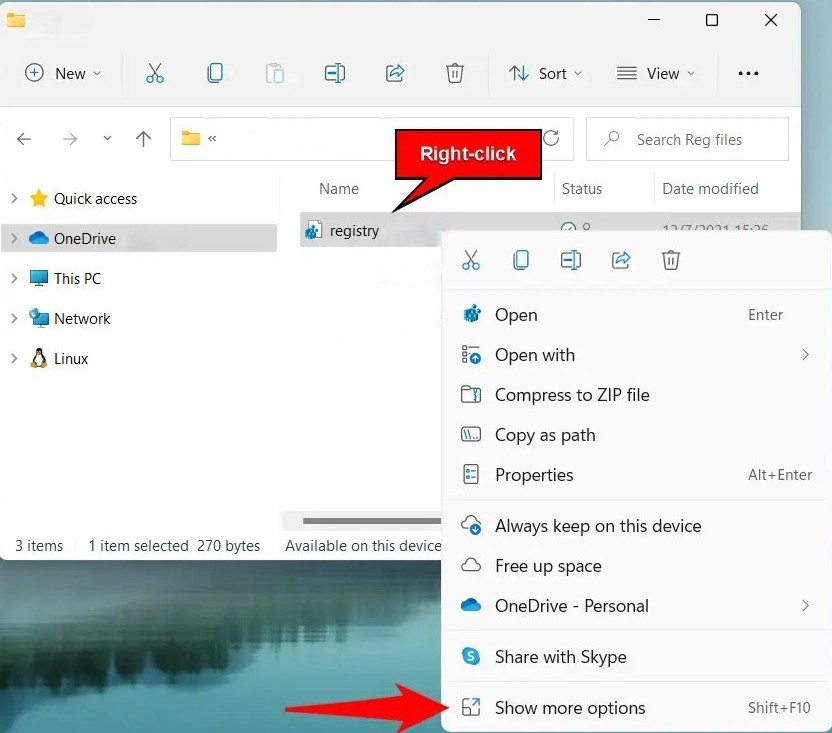
Task: Click the Cut icon in the Explorer toolbar
Action: (154, 73)
